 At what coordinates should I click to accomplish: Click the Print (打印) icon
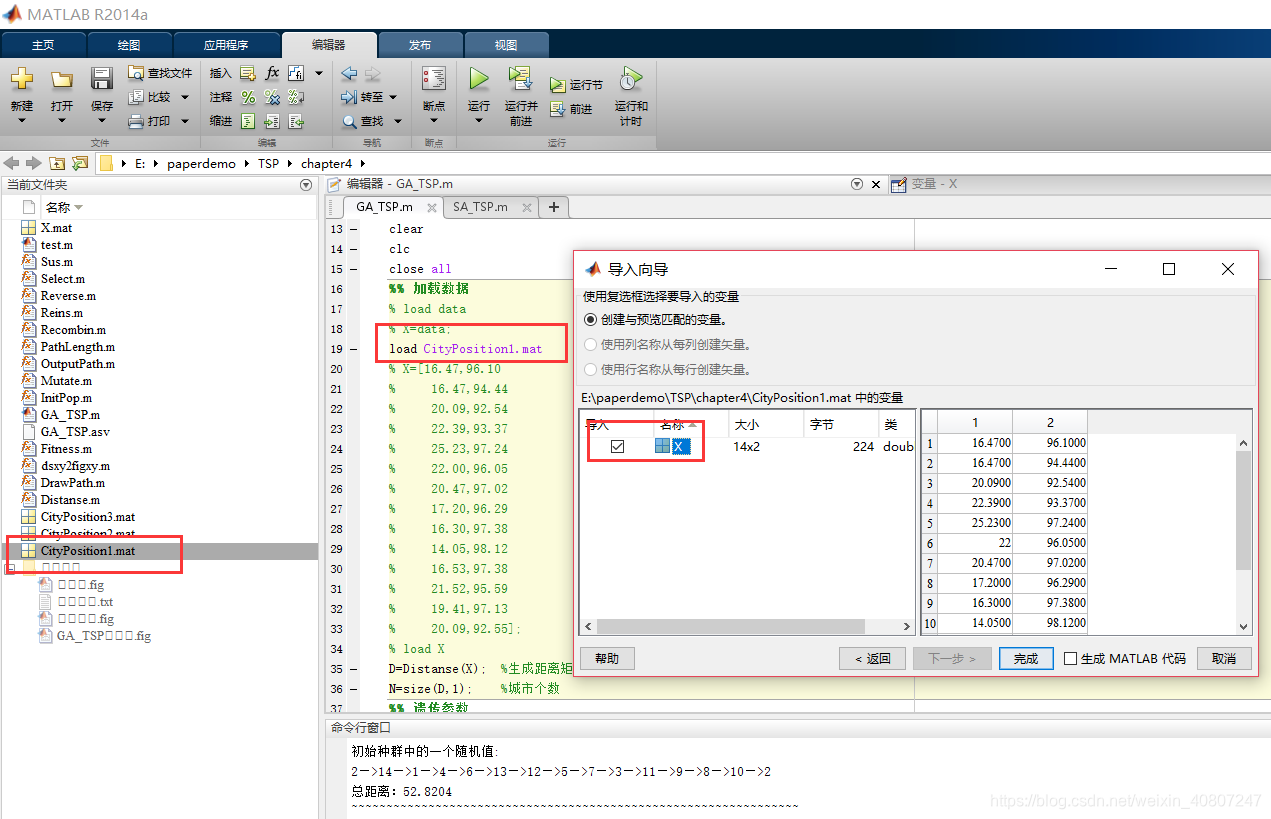point(136,121)
